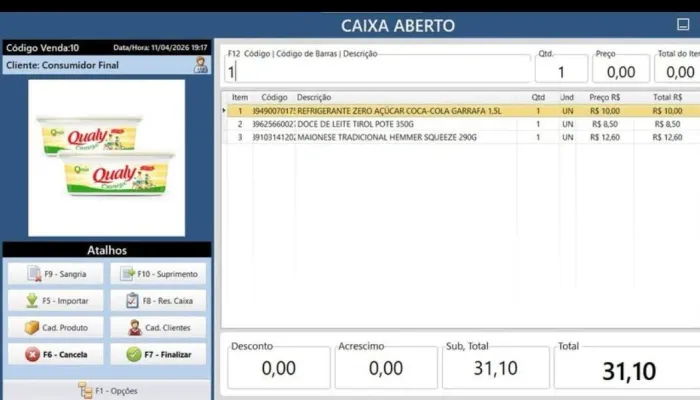Viewport: 700px width, 400px height.
Task: Click the green download arrow Importar icon
Action: (32, 300)
